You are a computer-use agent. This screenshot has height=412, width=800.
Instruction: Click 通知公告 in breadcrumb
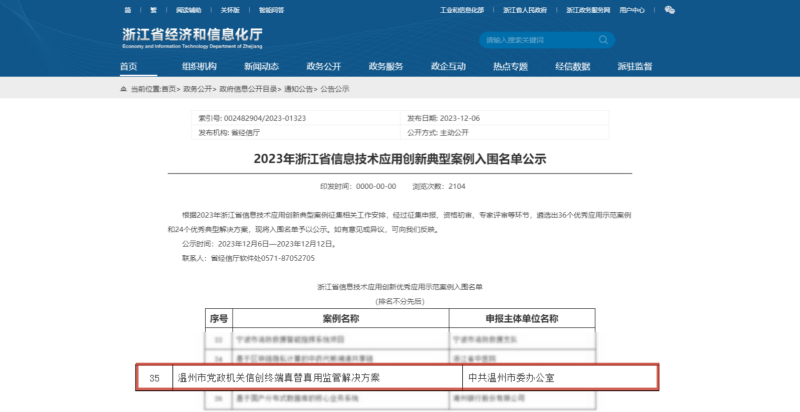coord(298,89)
